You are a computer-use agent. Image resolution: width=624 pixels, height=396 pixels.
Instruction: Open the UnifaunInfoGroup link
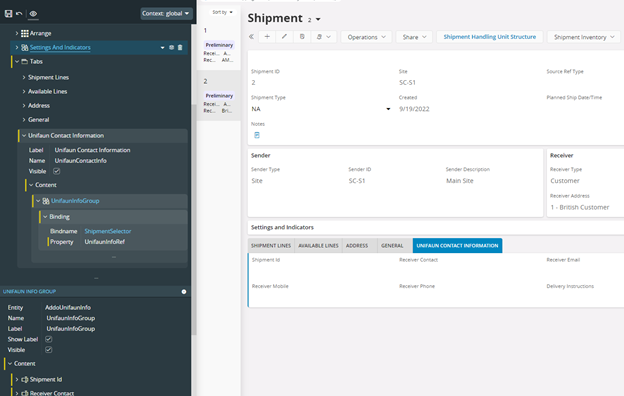click(x=75, y=201)
